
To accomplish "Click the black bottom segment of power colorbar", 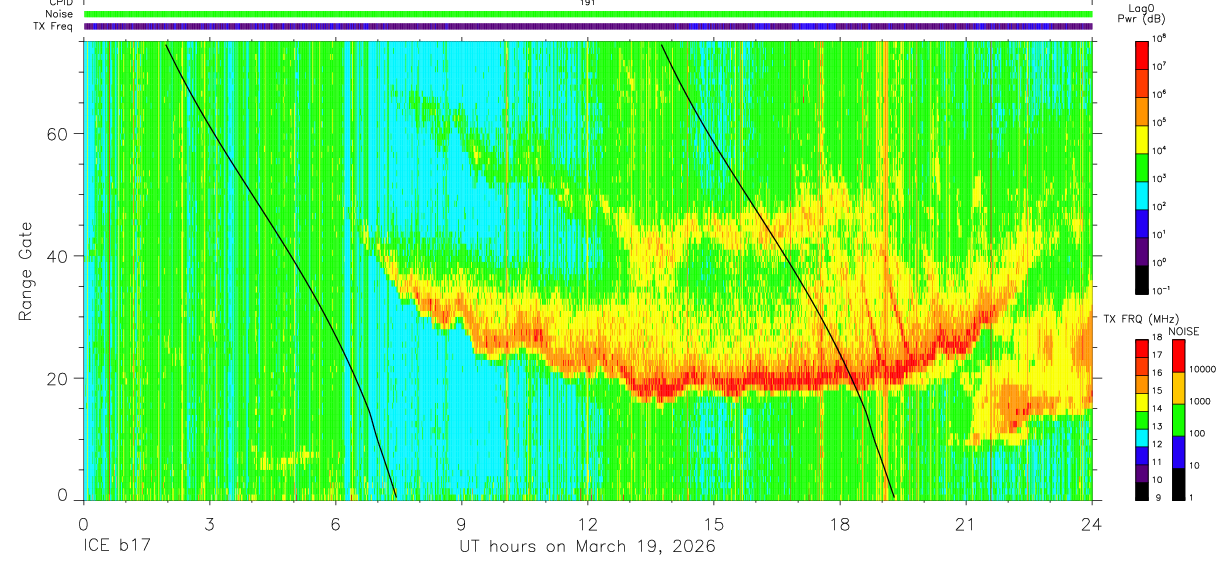I will tap(1142, 278).
